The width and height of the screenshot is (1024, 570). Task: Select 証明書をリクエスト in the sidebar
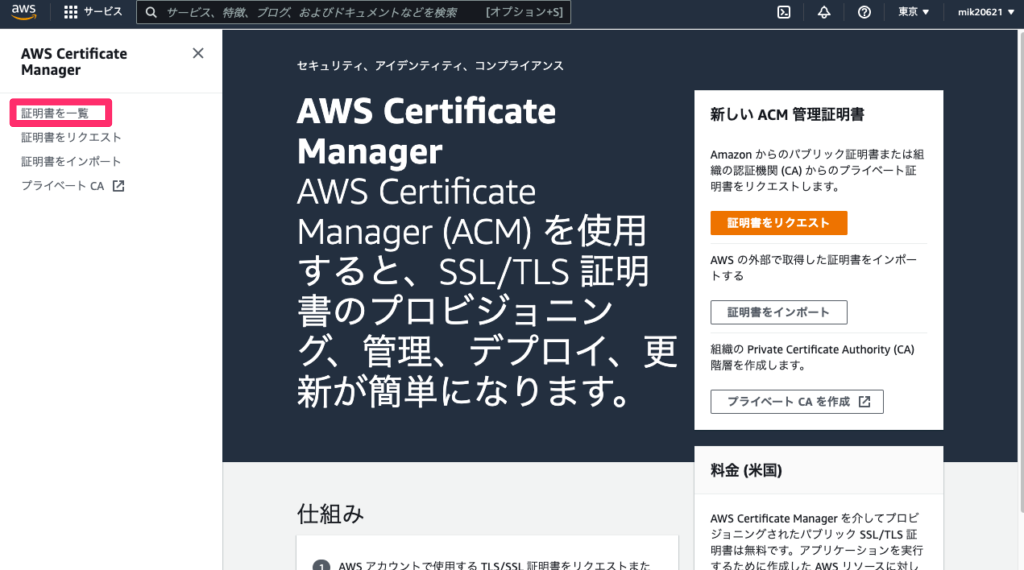point(71,138)
